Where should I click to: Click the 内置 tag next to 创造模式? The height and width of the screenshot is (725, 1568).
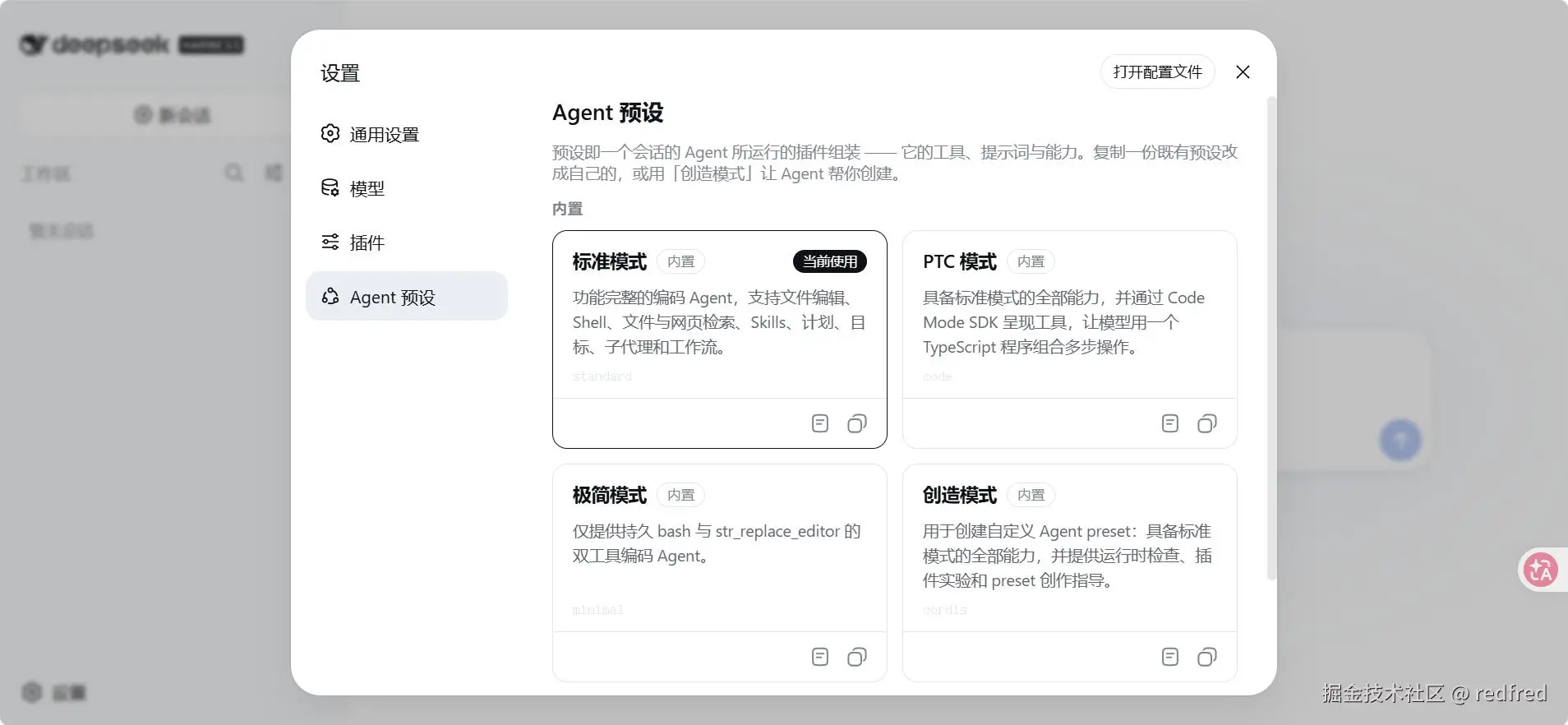(x=1031, y=495)
